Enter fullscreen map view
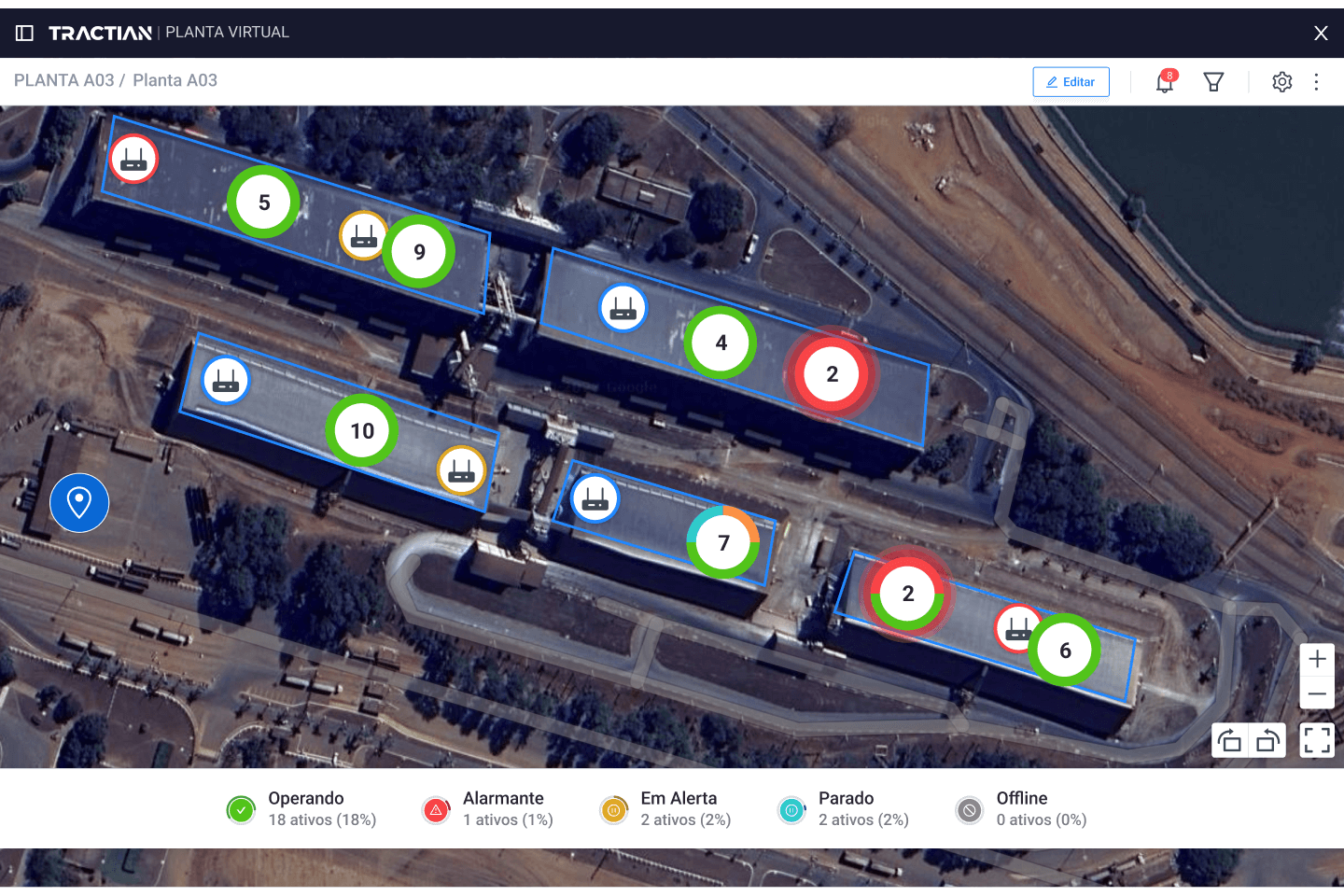 1317,741
